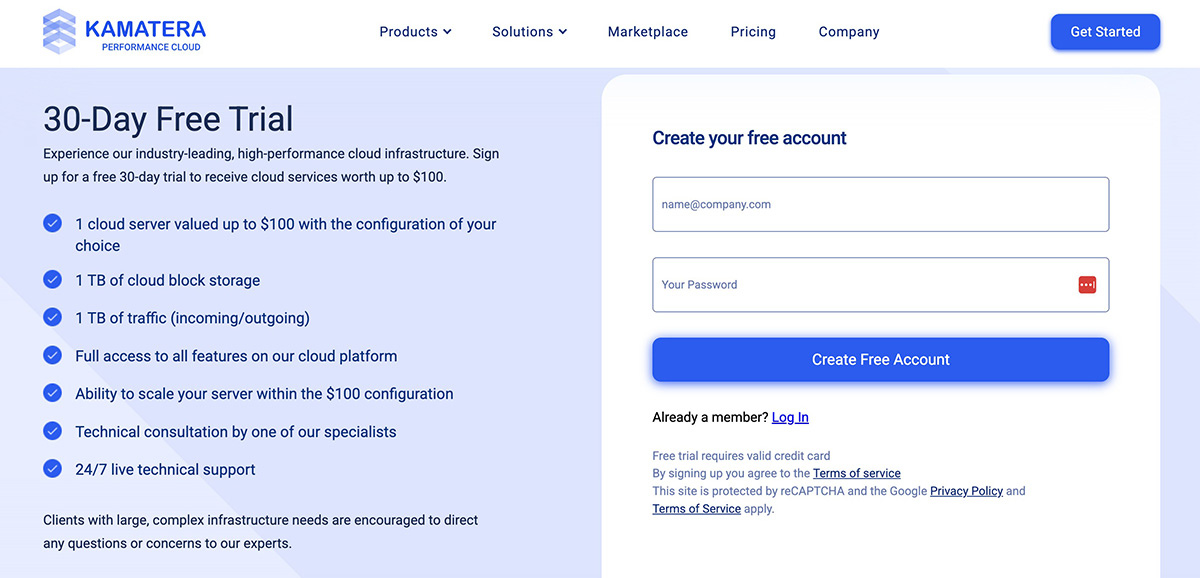Screen dimensions: 1200x578
Task: Click the Get Started button
Action: click(x=1105, y=31)
